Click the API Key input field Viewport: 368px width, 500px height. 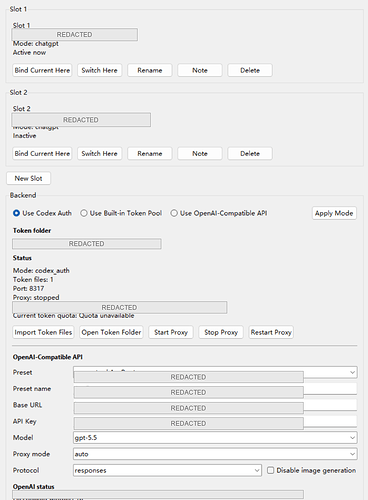coord(215,422)
